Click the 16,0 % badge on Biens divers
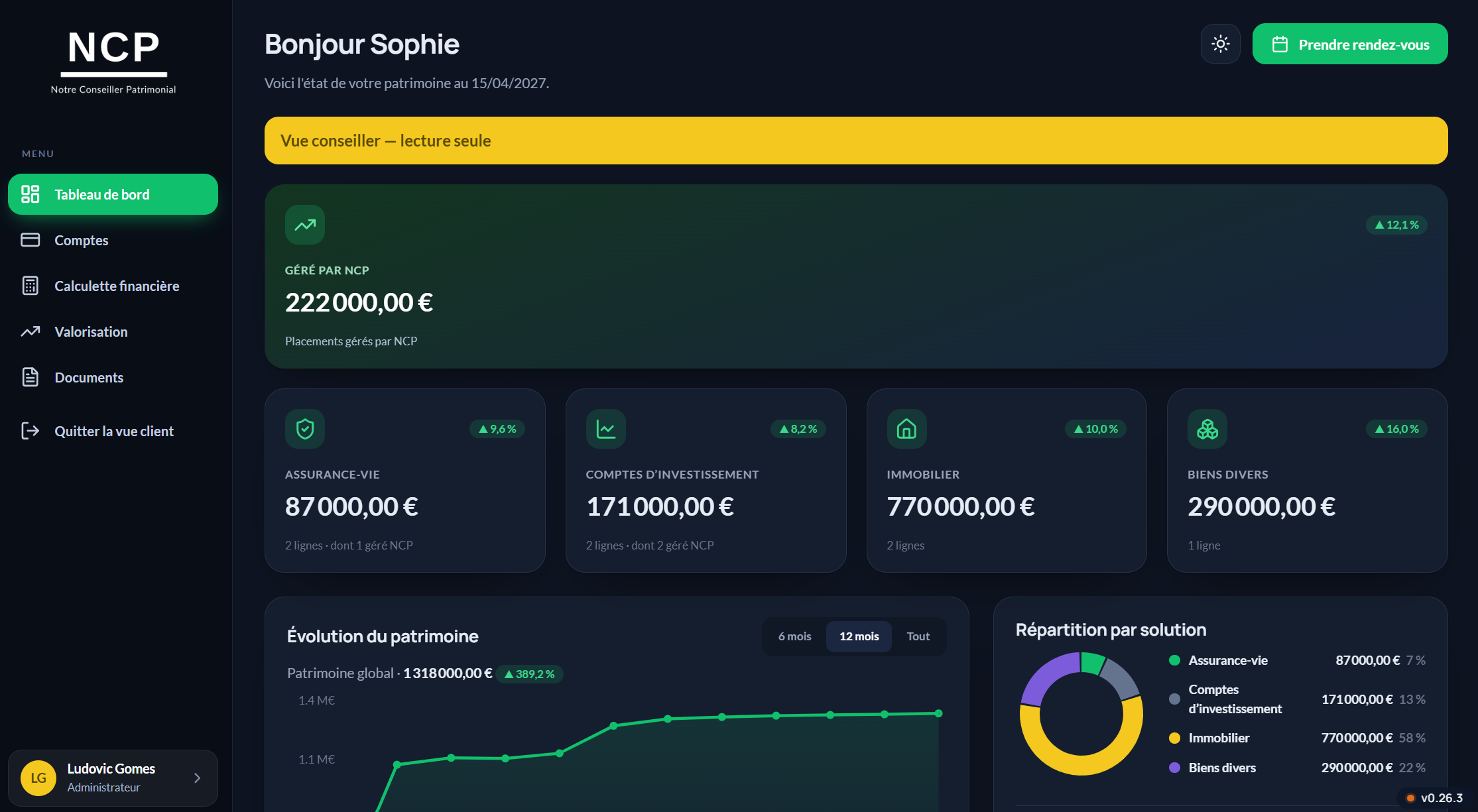 click(x=1396, y=429)
